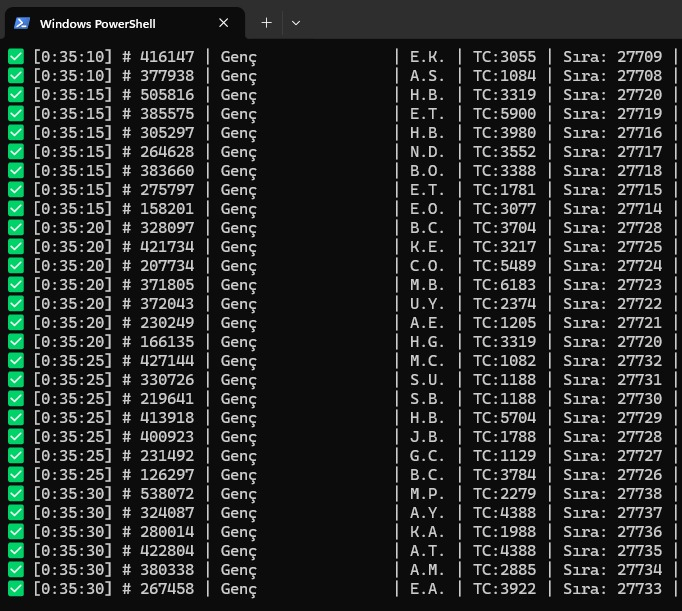Click green checkmark on row # 427144

tap(16, 361)
